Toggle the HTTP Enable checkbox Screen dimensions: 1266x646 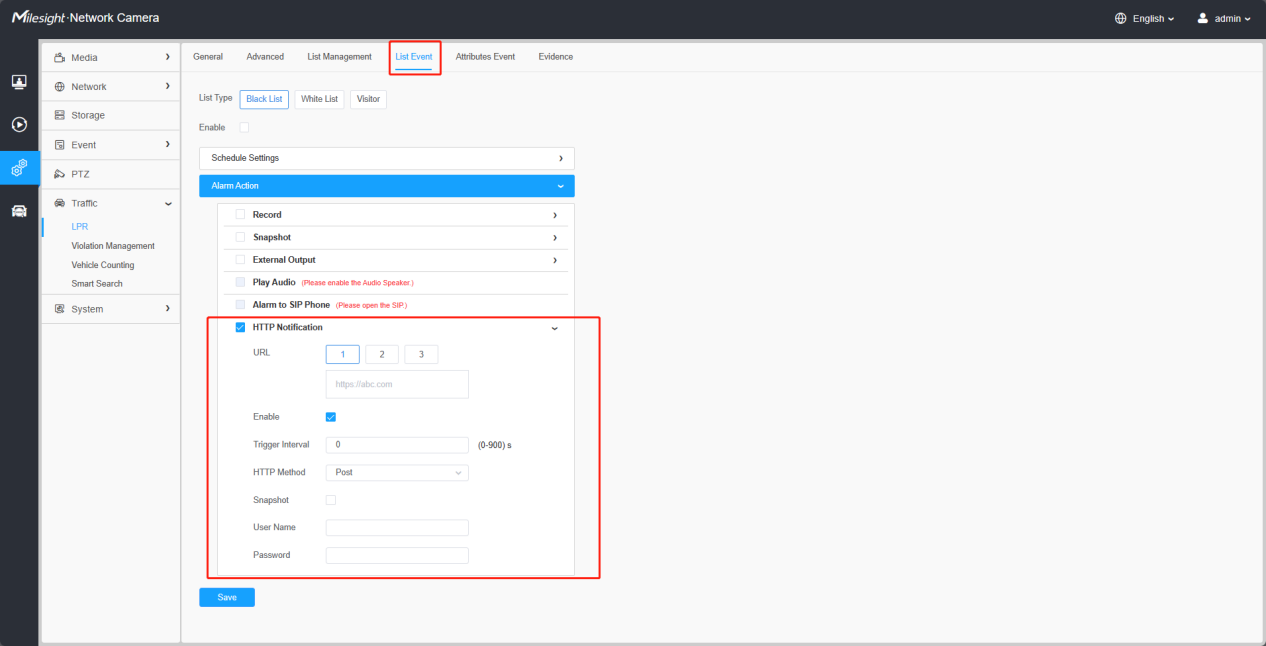(x=331, y=417)
